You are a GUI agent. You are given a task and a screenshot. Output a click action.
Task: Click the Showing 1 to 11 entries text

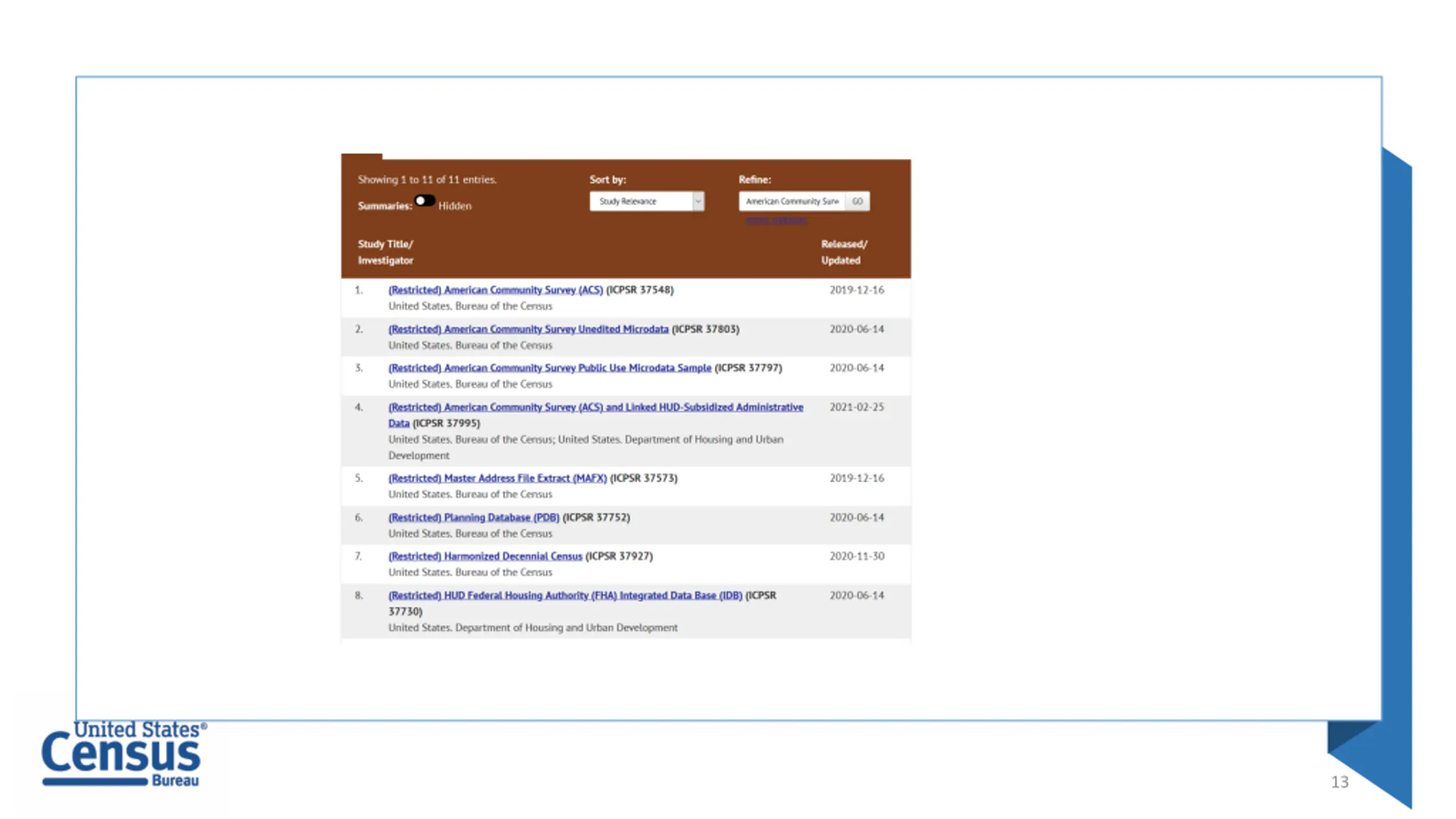click(x=427, y=180)
